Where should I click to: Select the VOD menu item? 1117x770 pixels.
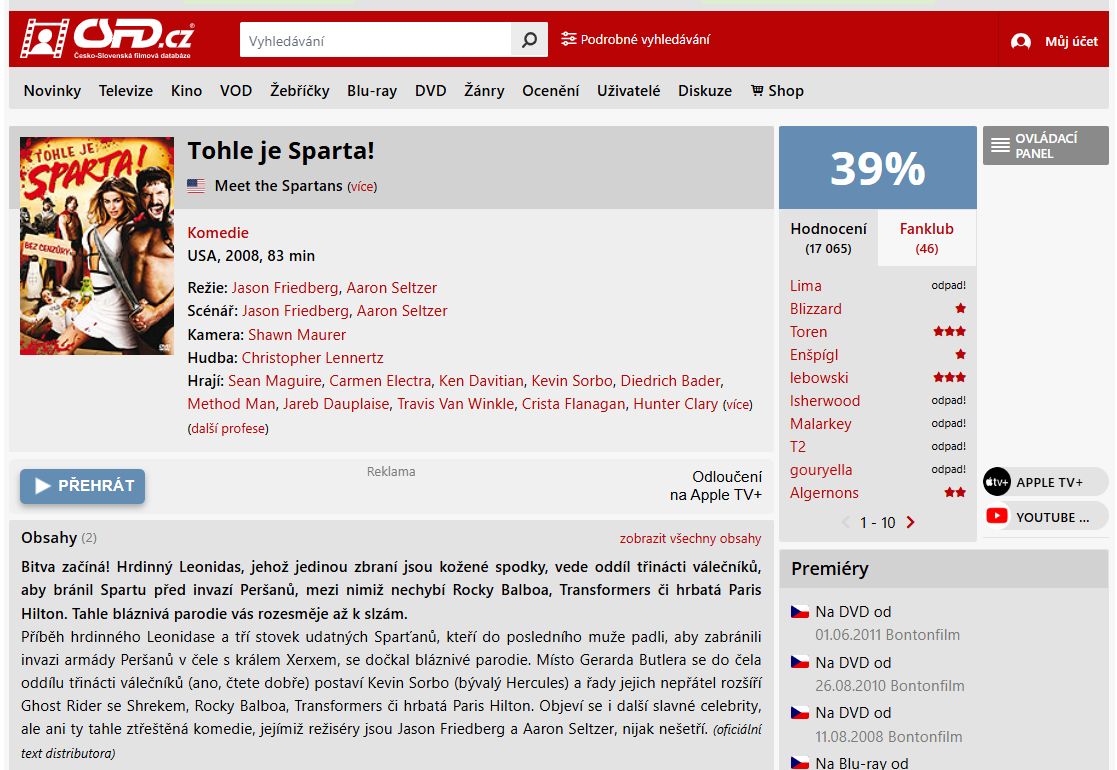pyautogui.click(x=236, y=90)
